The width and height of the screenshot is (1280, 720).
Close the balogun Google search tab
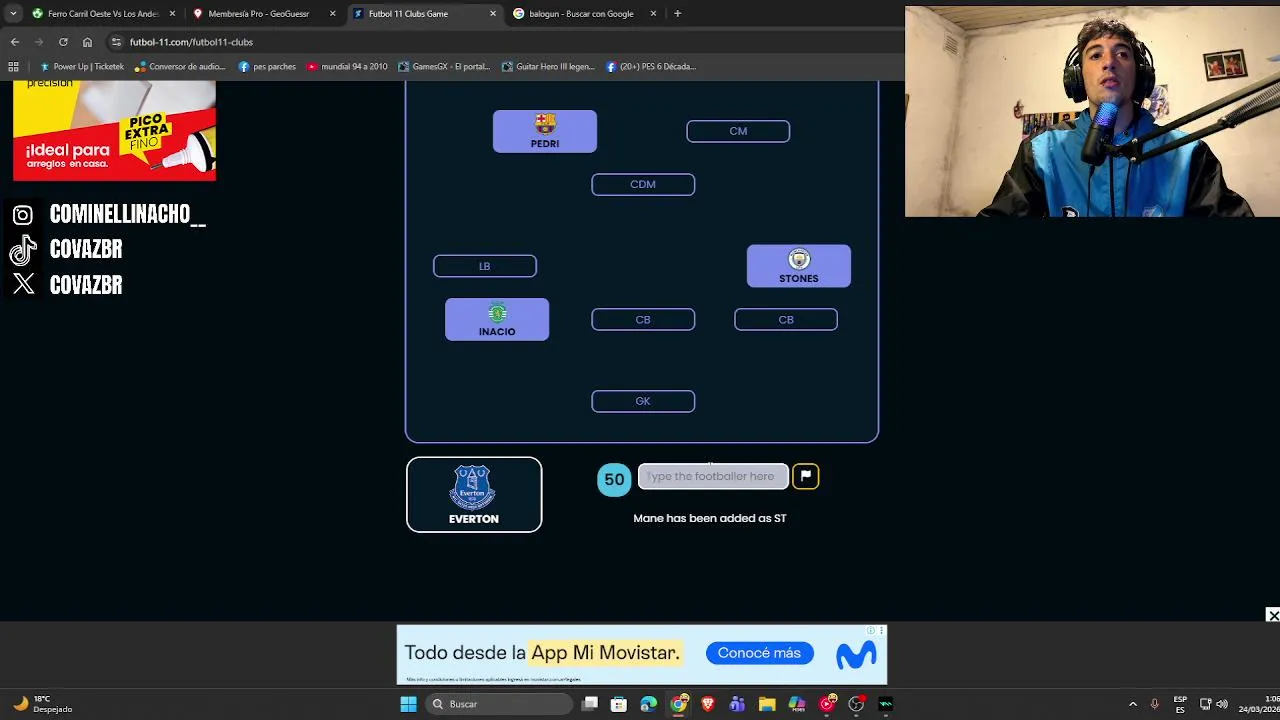[x=653, y=14]
